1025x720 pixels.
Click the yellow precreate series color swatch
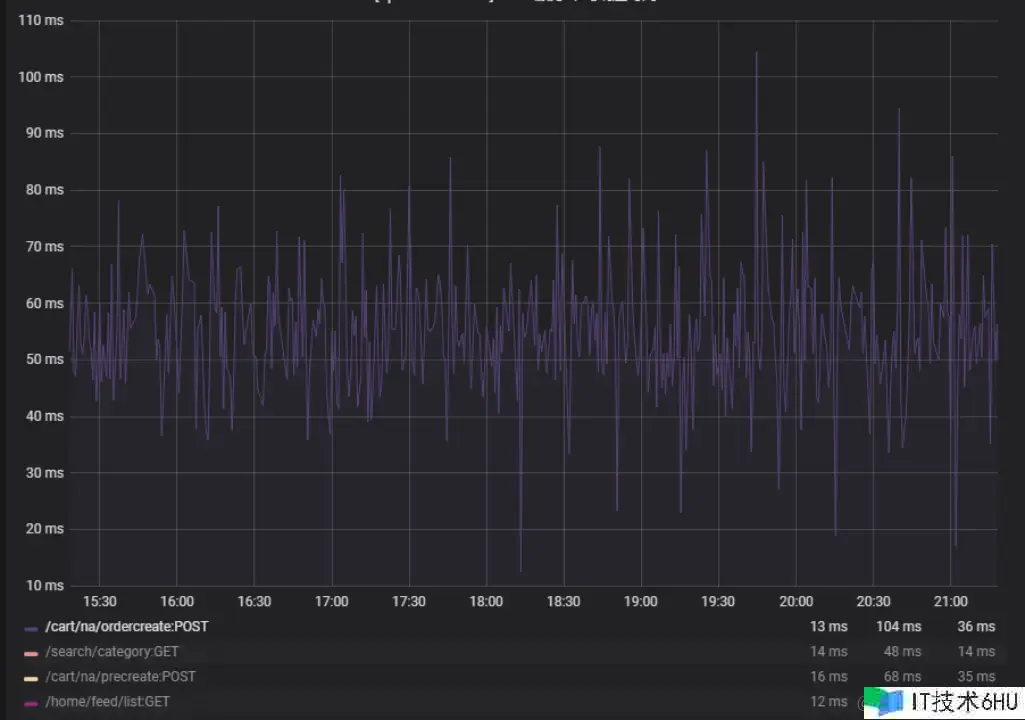(x=31, y=679)
